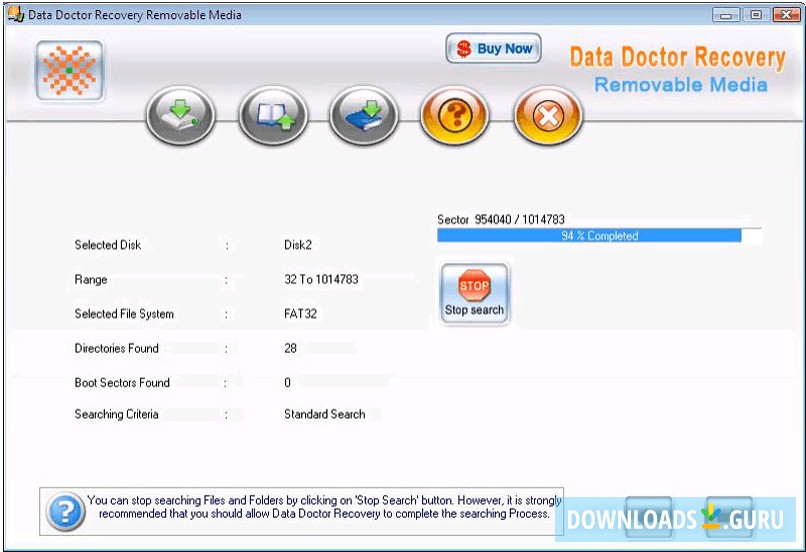The height and width of the screenshot is (552, 806).
Task: Click the Boot Sectors Found label
Action: [x=122, y=382]
